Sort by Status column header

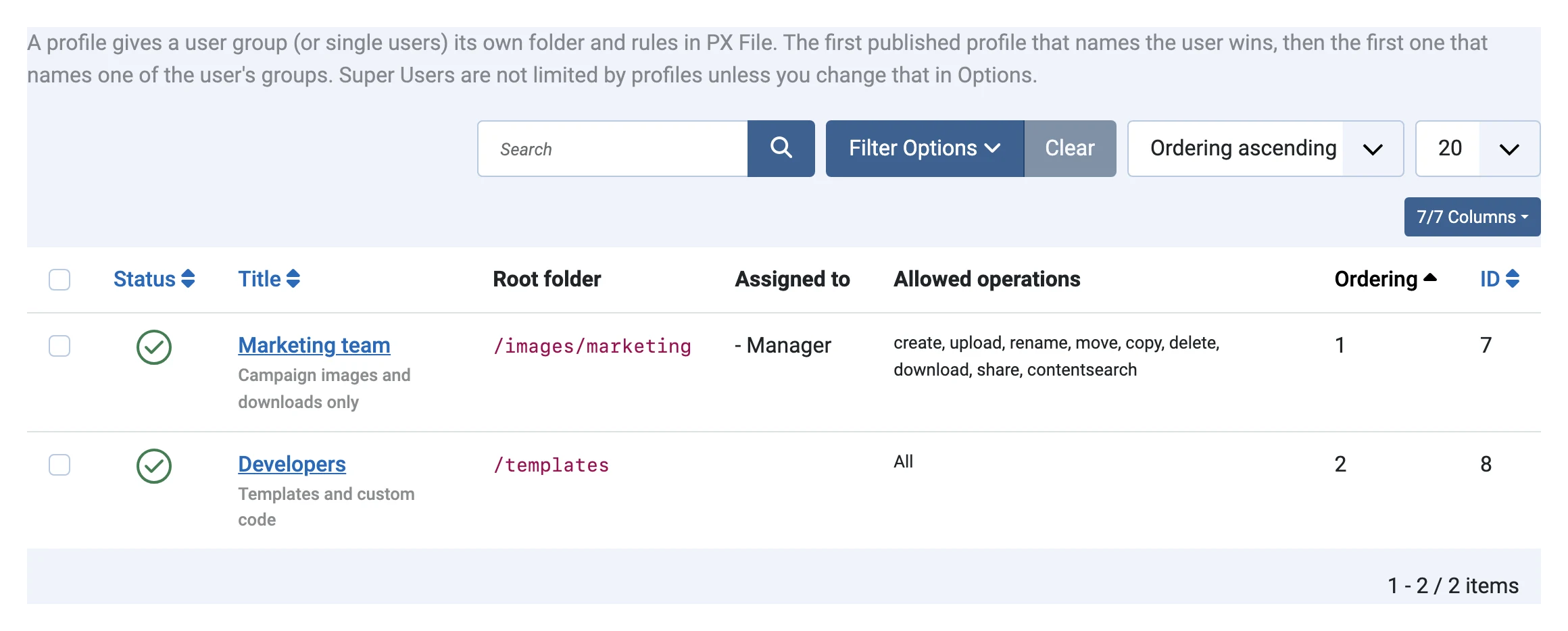(154, 279)
